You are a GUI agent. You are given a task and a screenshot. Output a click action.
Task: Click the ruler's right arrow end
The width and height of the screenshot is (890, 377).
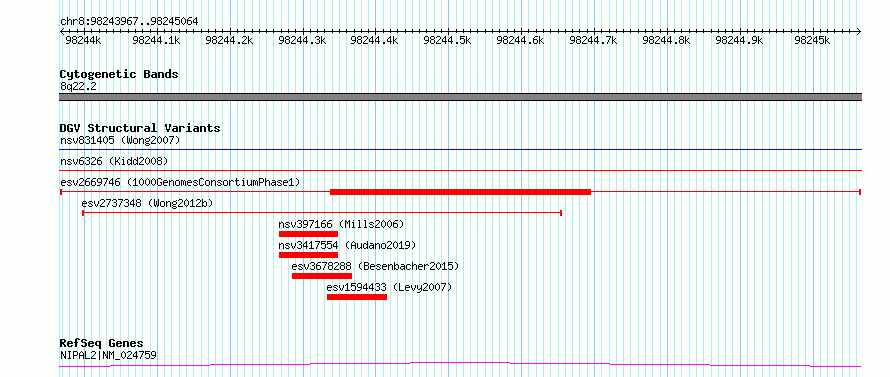(858, 31)
